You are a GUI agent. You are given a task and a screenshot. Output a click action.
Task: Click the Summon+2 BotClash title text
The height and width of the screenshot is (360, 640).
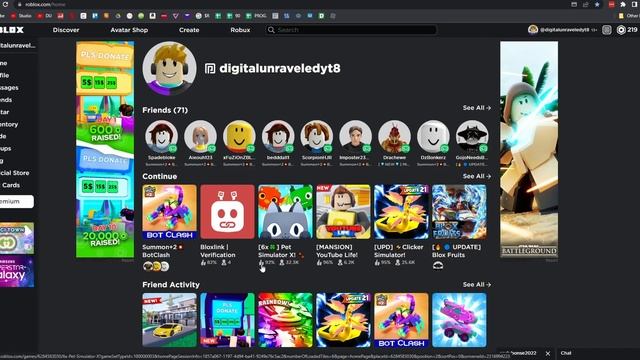[x=162, y=251]
